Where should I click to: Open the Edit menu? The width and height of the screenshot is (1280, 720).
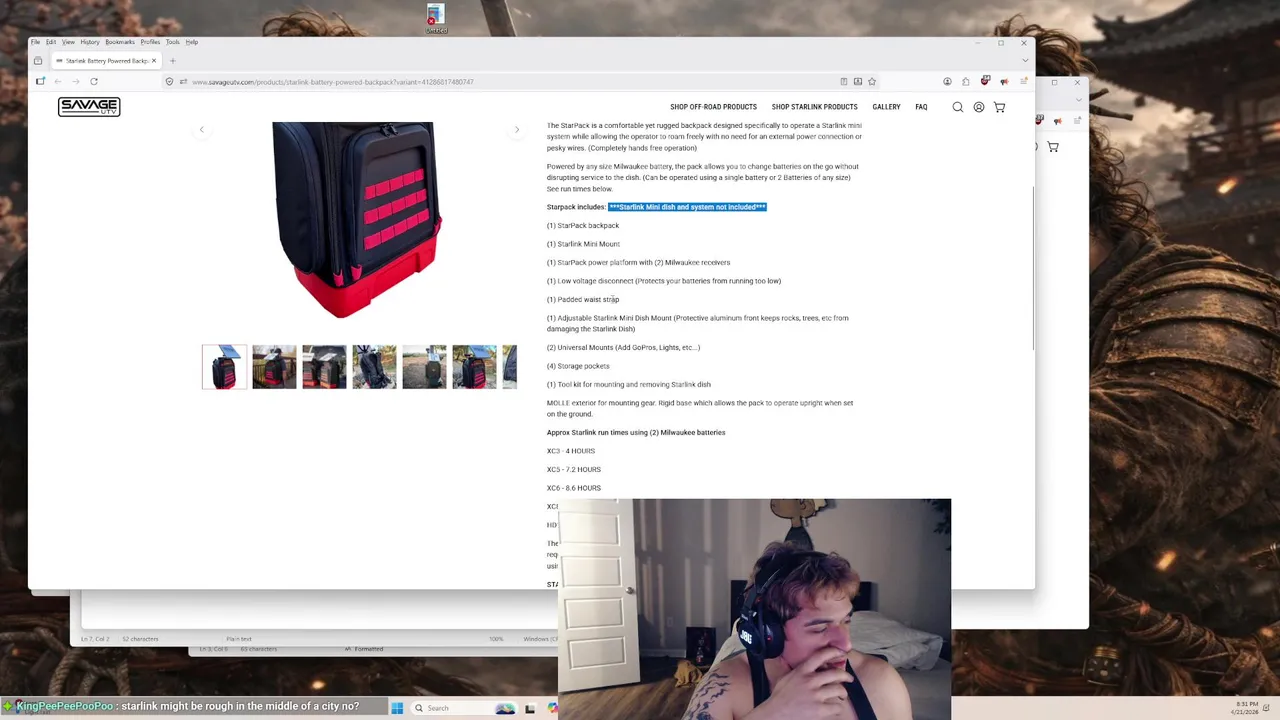(51, 42)
